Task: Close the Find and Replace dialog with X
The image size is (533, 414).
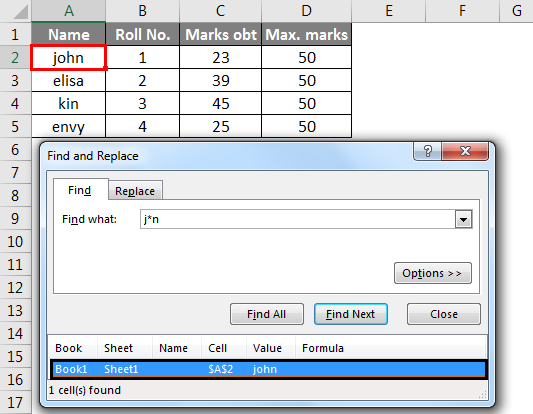Action: 465,151
